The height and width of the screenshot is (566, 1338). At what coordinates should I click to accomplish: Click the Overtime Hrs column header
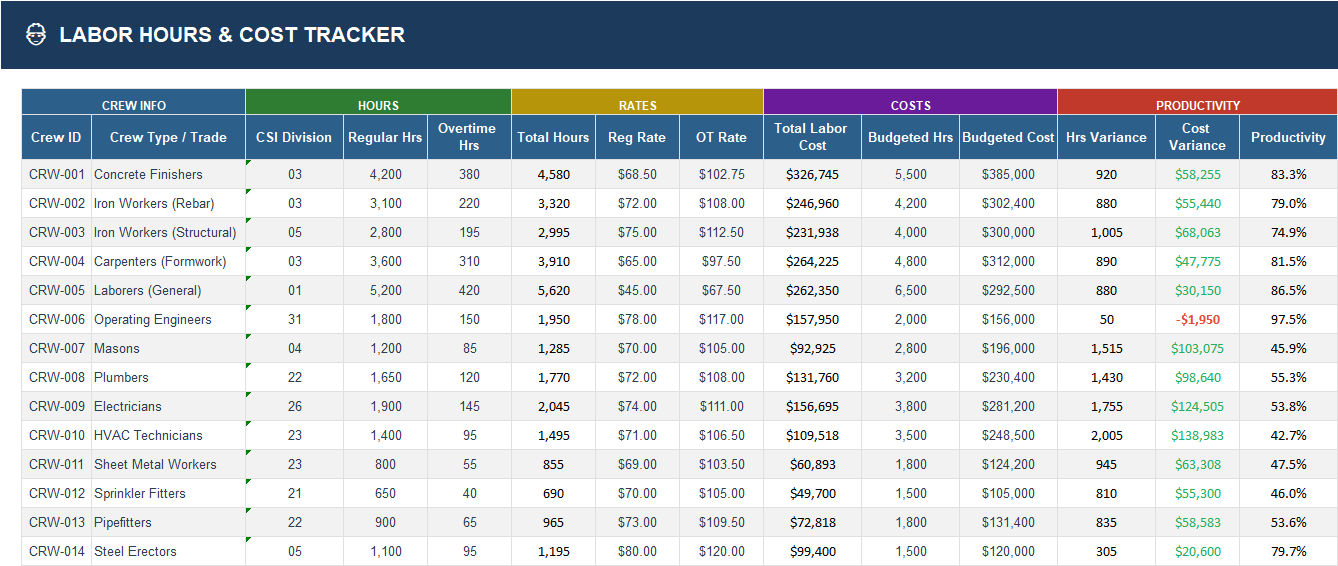(x=469, y=137)
